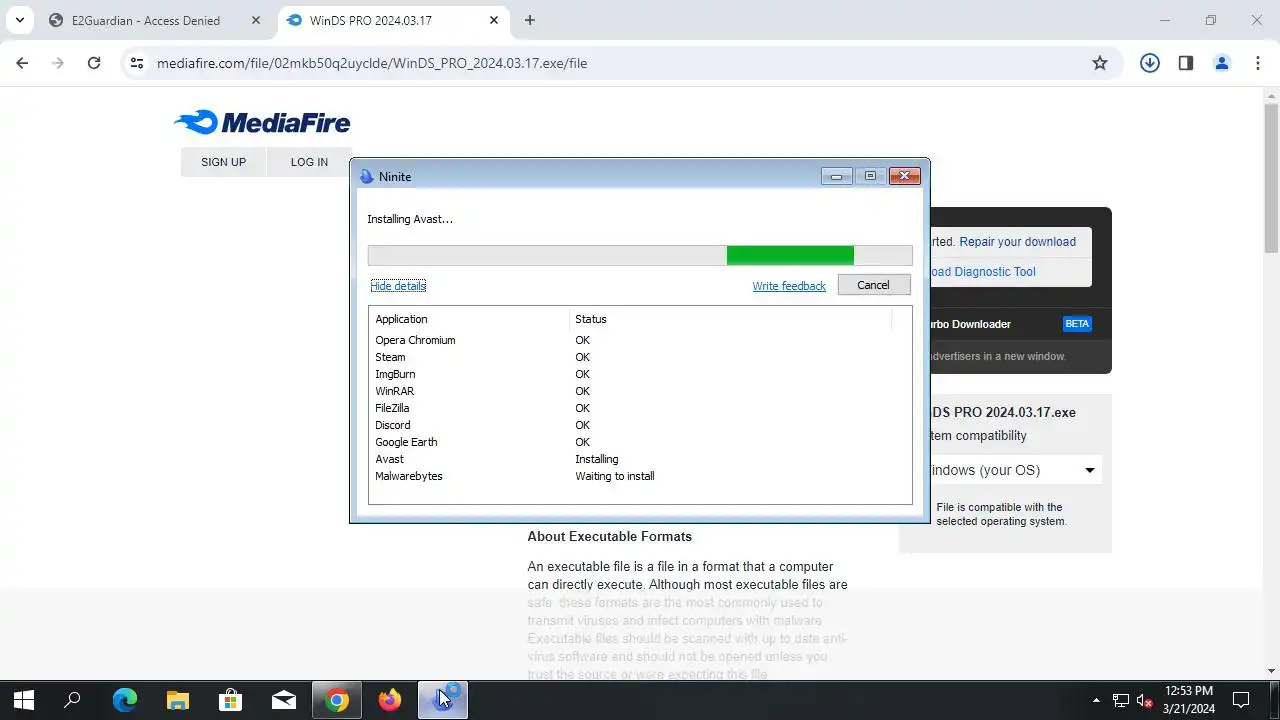Click Hide details link in Ninite
Image resolution: width=1280 pixels, height=720 pixels.
pos(398,286)
